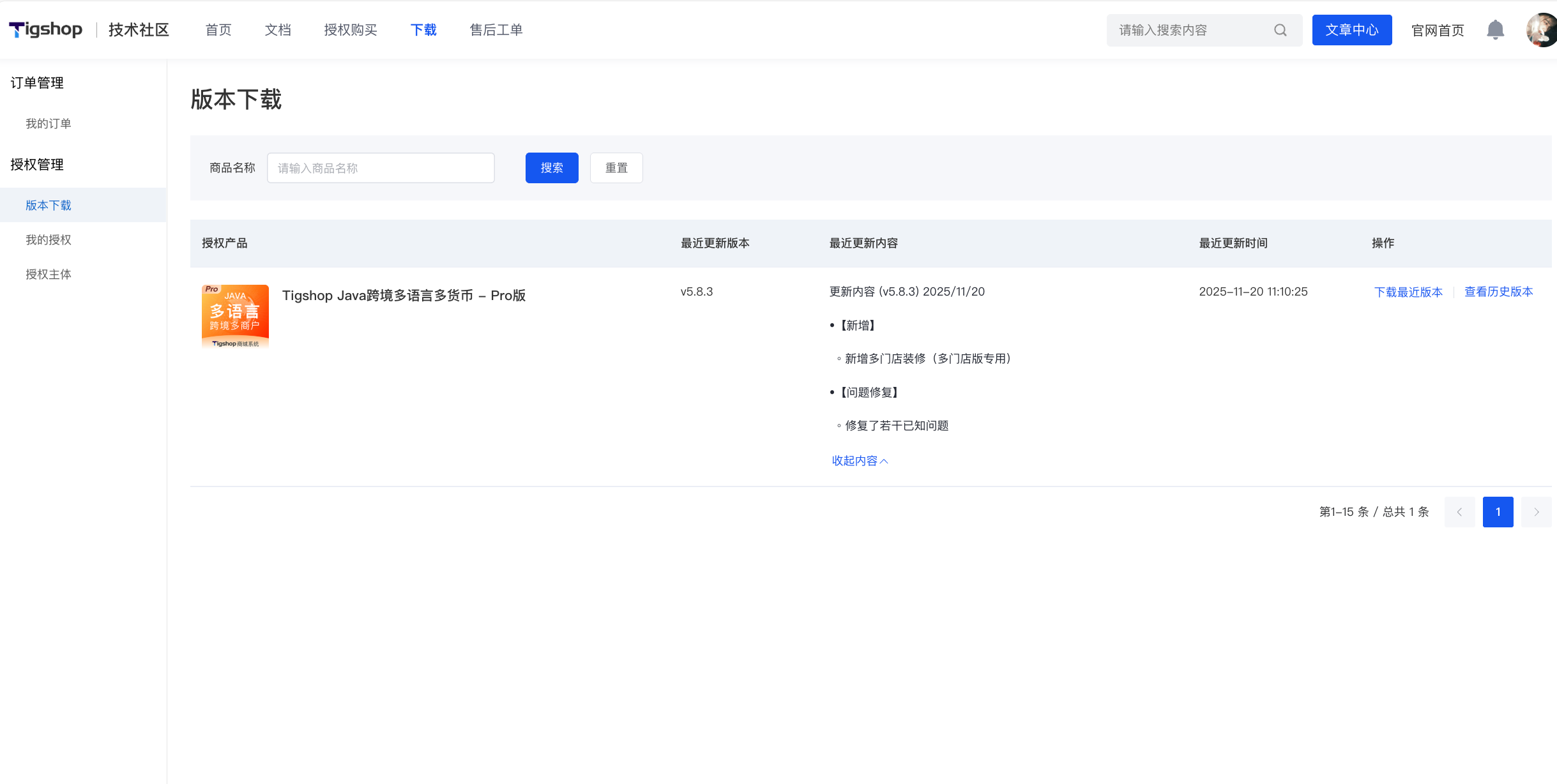Click the blue 搜索 button
This screenshot has width=1557, height=784.
pyautogui.click(x=552, y=168)
